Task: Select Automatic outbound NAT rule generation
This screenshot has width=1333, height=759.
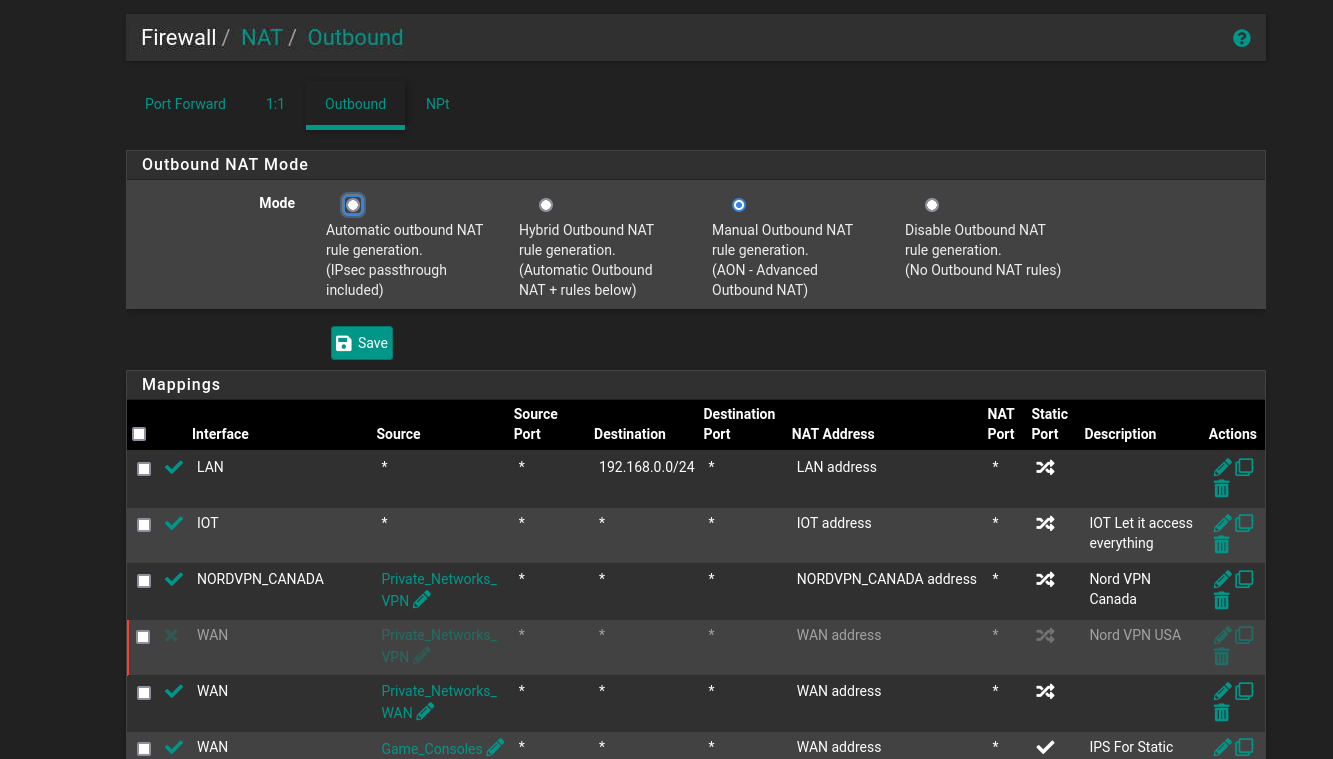Action: (353, 205)
